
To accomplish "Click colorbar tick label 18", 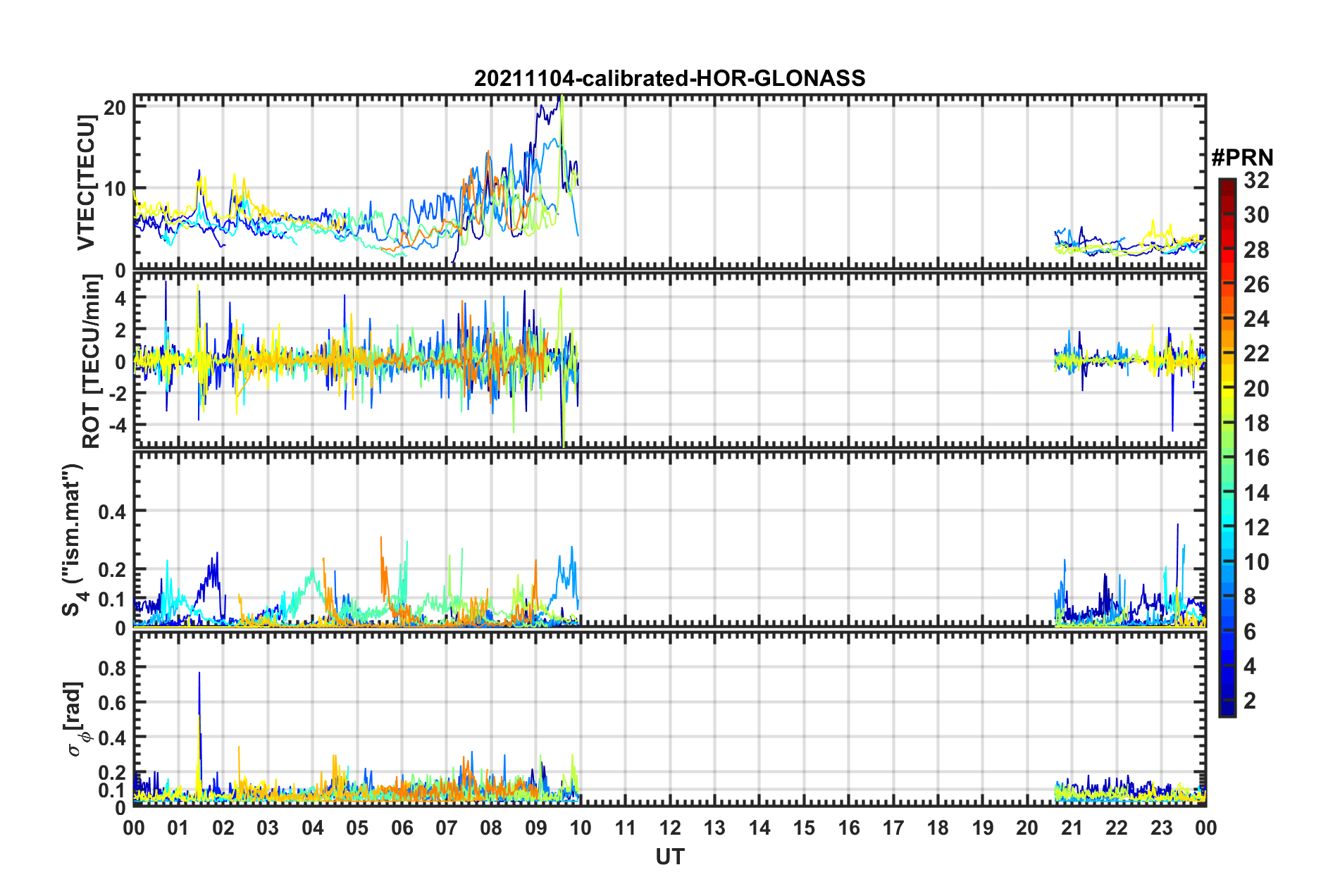I will [x=1256, y=423].
